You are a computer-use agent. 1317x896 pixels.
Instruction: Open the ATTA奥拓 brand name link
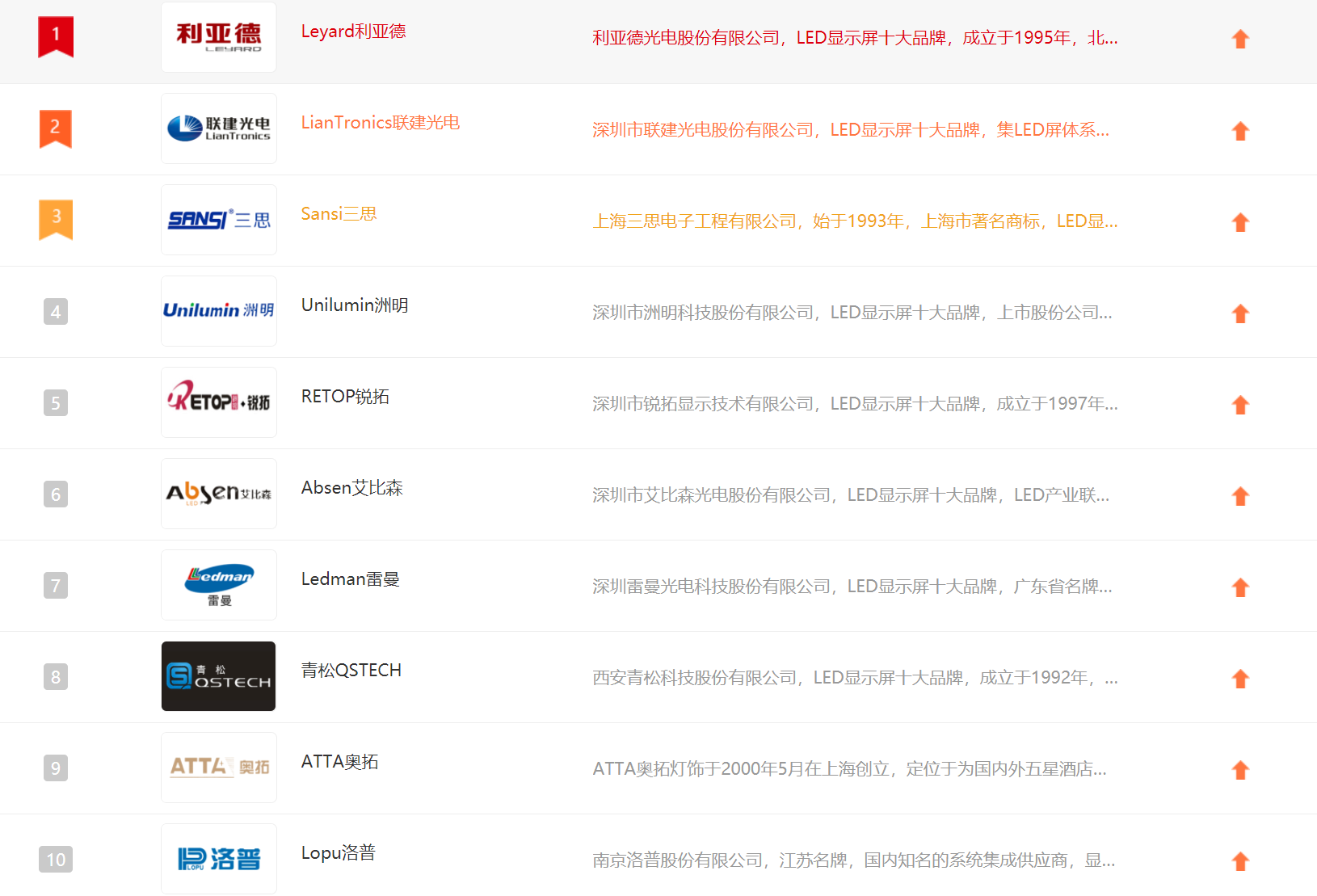(x=340, y=762)
